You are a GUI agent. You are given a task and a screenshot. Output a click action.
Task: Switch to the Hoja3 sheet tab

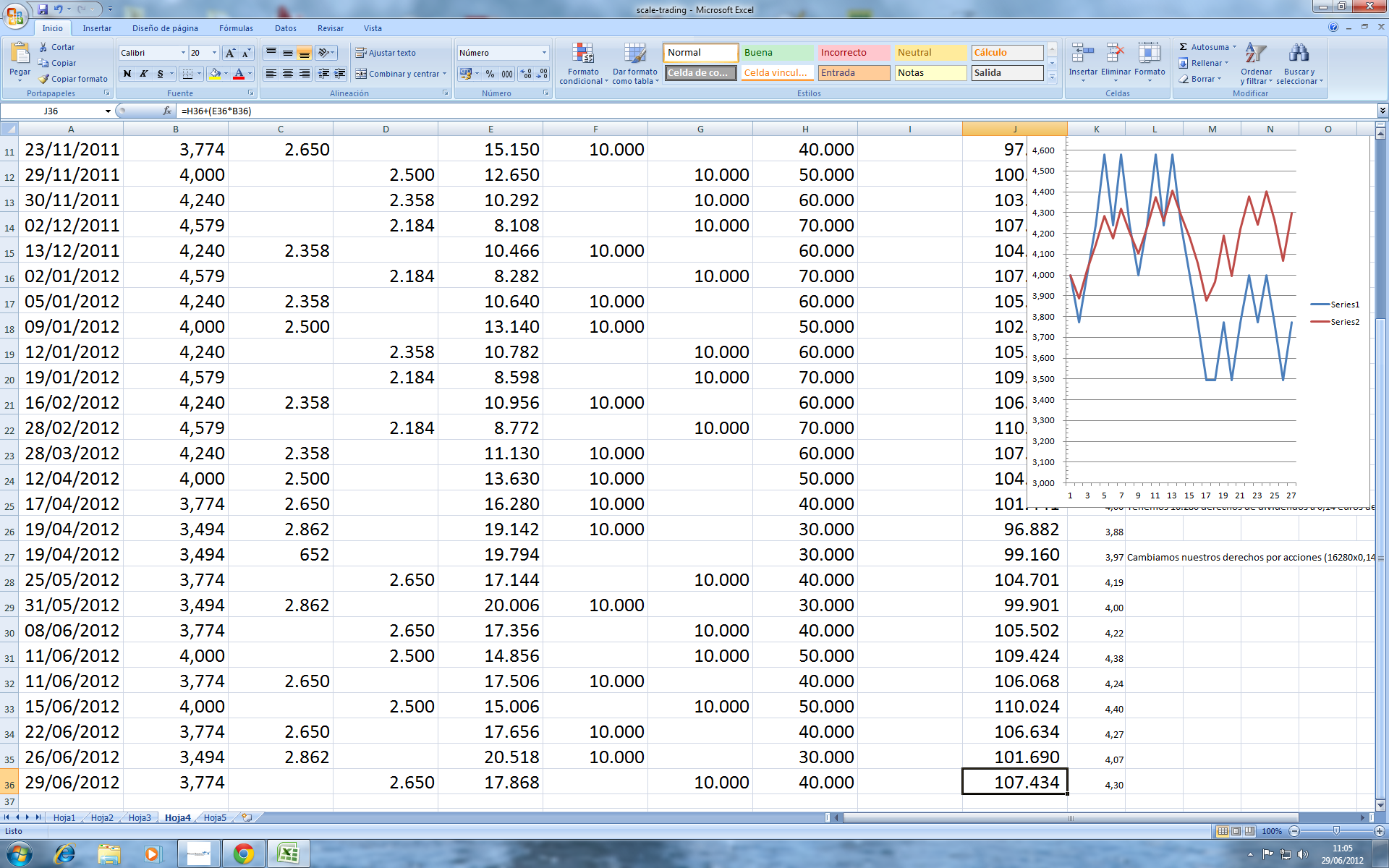pyautogui.click(x=140, y=817)
